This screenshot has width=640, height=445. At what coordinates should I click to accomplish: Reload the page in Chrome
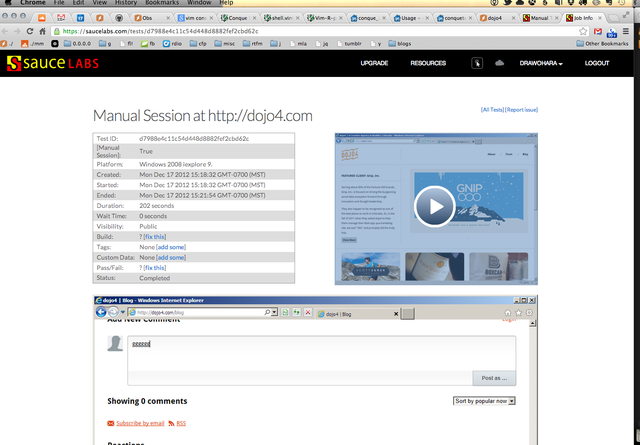coord(30,31)
